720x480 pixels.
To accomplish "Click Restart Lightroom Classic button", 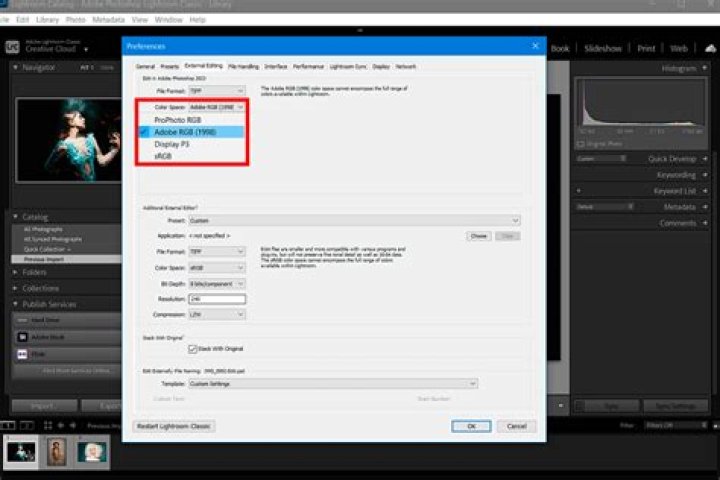I will (x=174, y=426).
